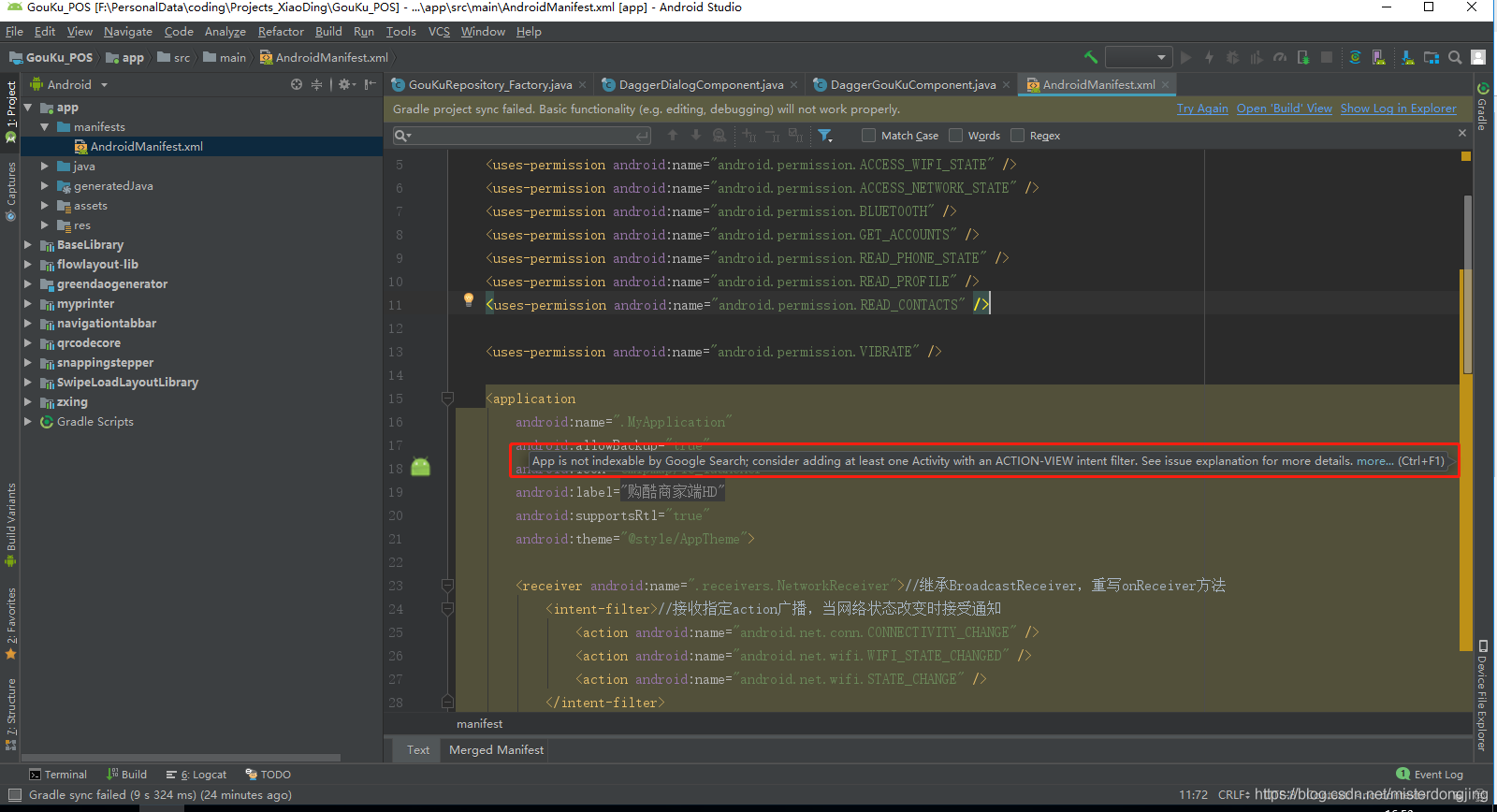Open the Analyze menu
The width and height of the screenshot is (1497, 812).
click(225, 31)
